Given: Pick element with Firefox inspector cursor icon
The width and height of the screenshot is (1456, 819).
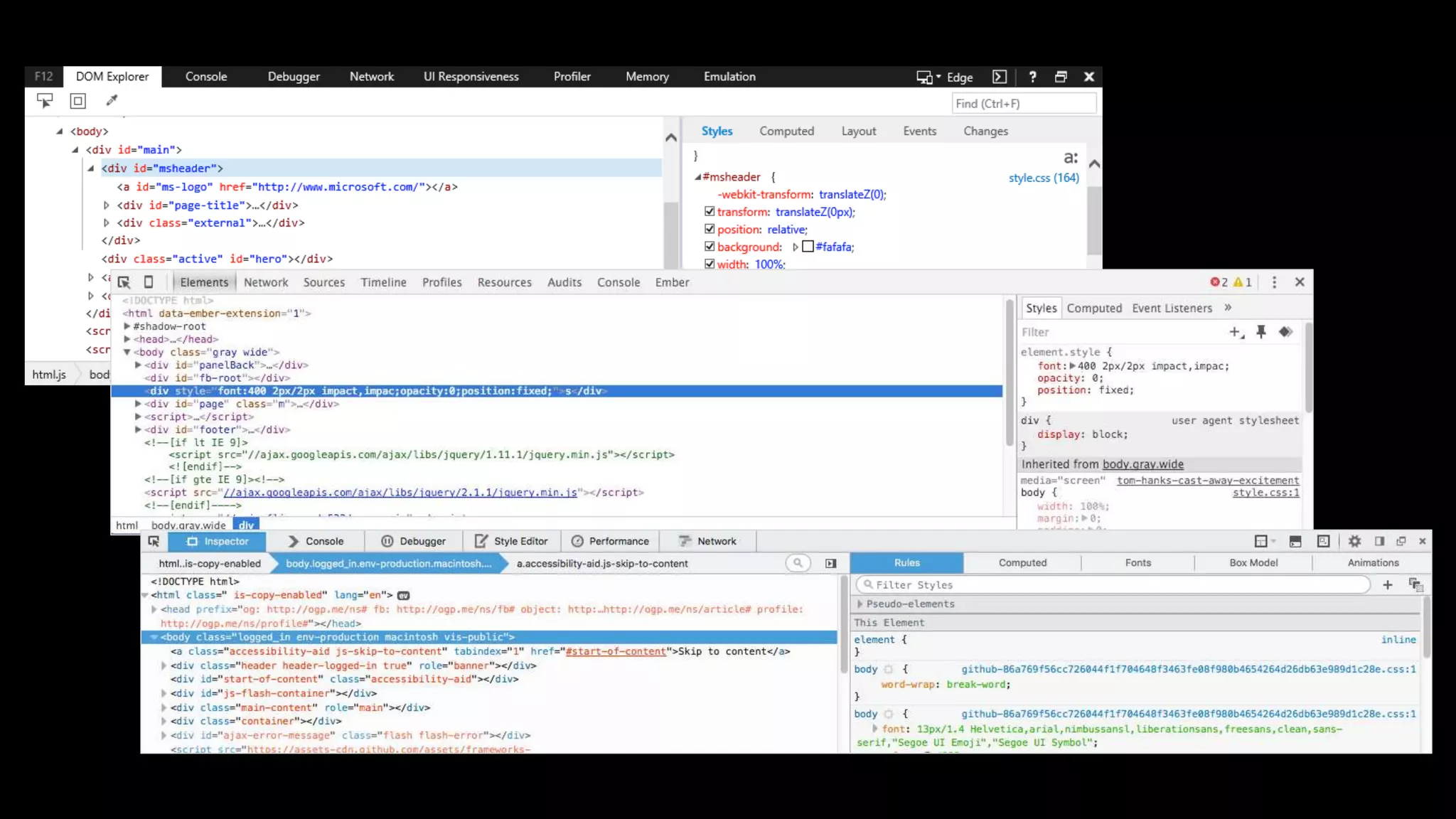Looking at the screenshot, I should point(154,542).
